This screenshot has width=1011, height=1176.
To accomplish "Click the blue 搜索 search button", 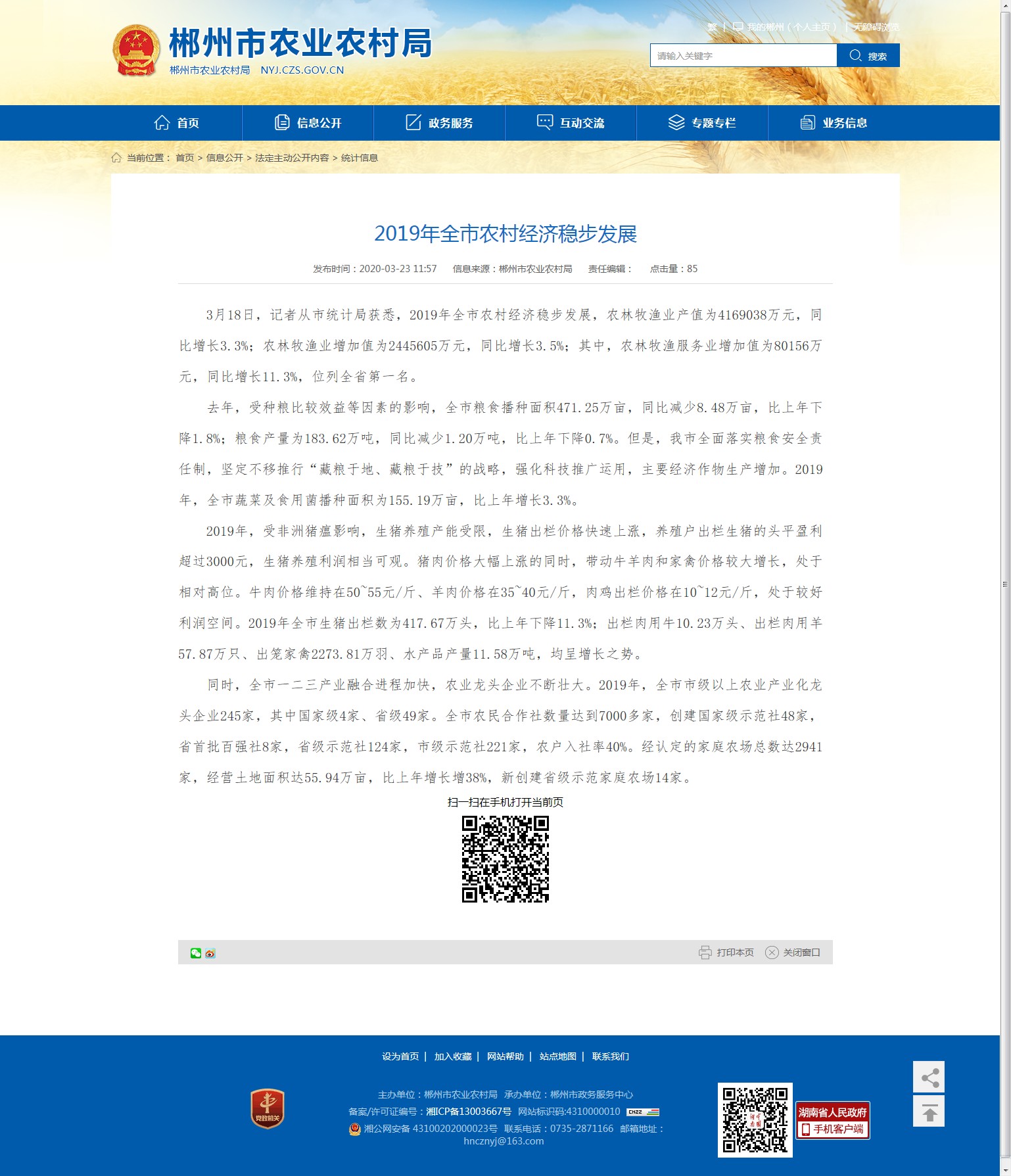I will (x=868, y=55).
